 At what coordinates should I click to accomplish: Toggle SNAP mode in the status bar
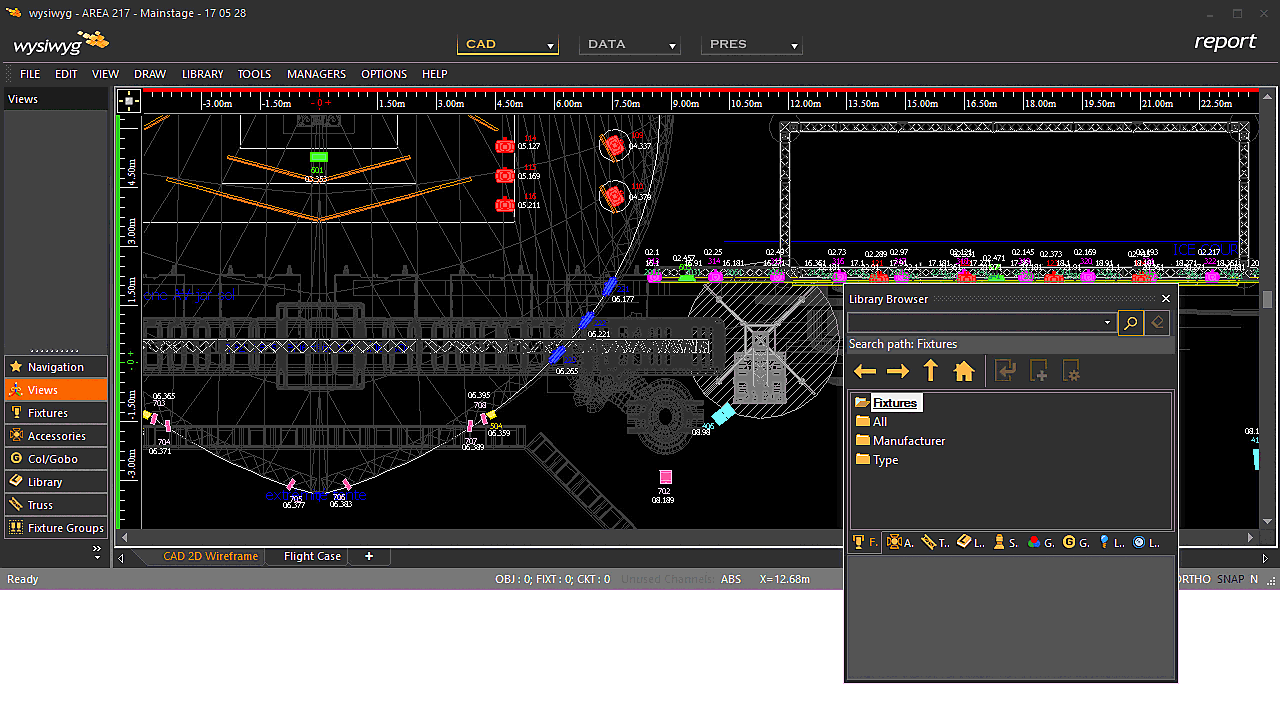tap(1230, 579)
